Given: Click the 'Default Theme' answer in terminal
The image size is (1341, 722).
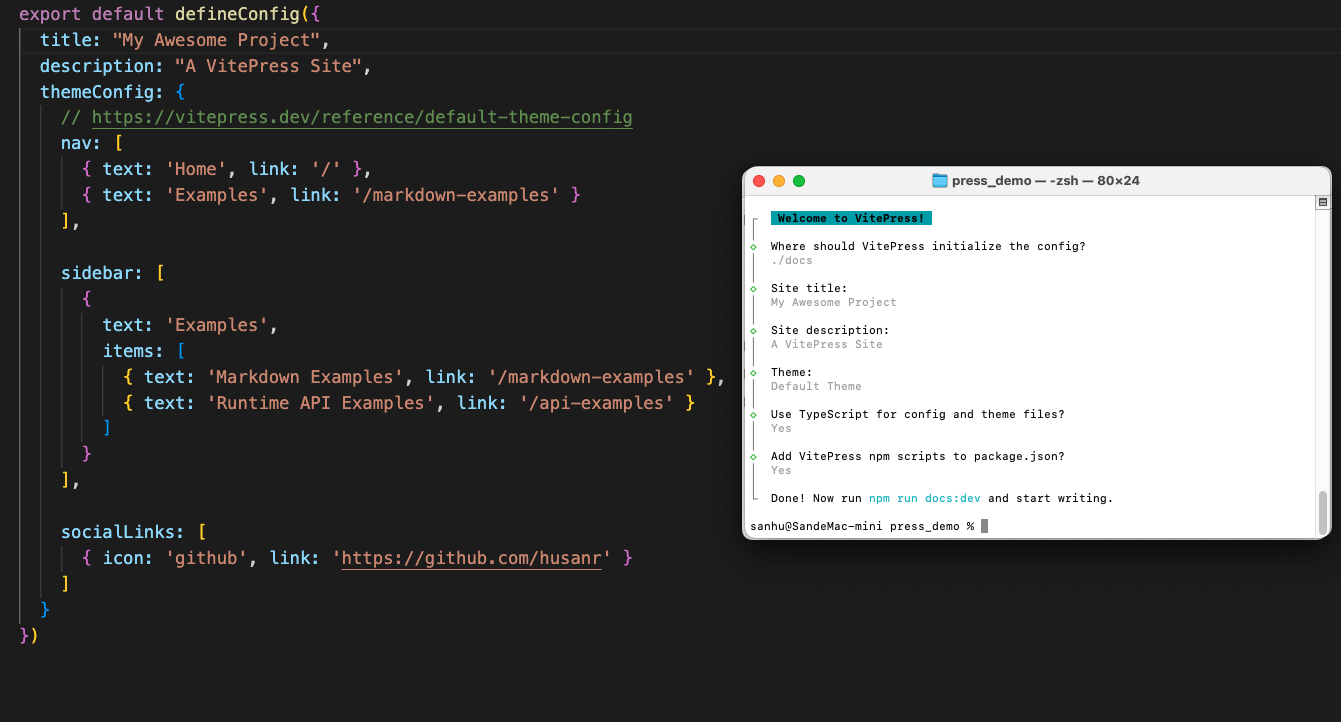Looking at the screenshot, I should (x=816, y=386).
